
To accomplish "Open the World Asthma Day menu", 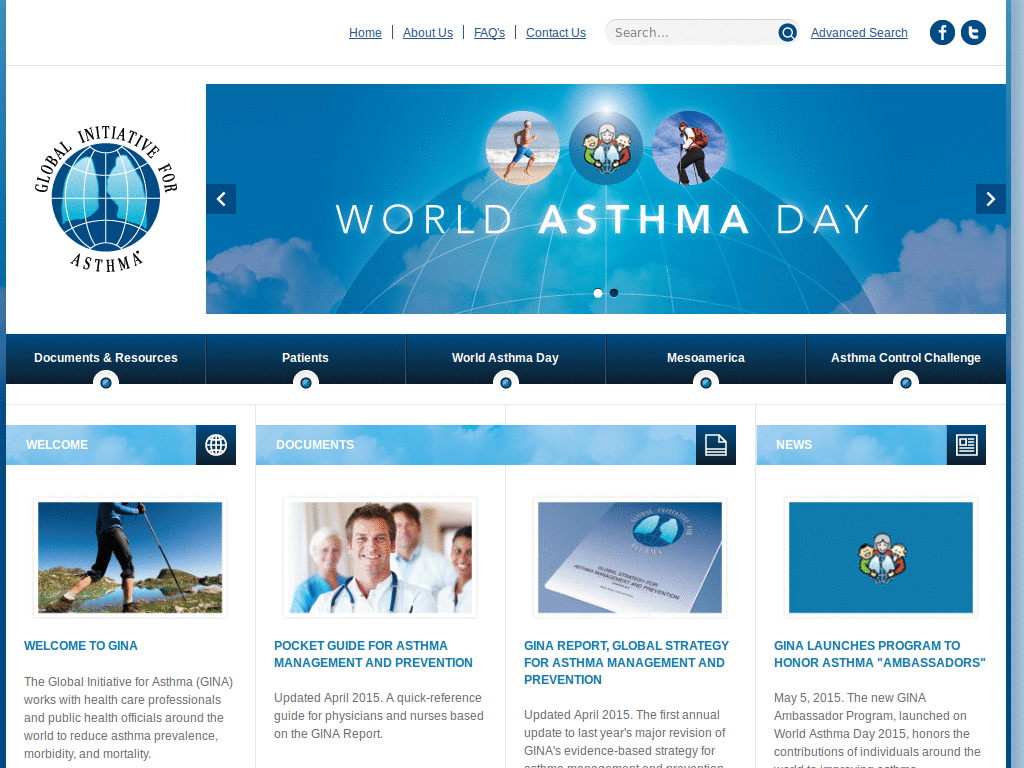I will (505, 358).
